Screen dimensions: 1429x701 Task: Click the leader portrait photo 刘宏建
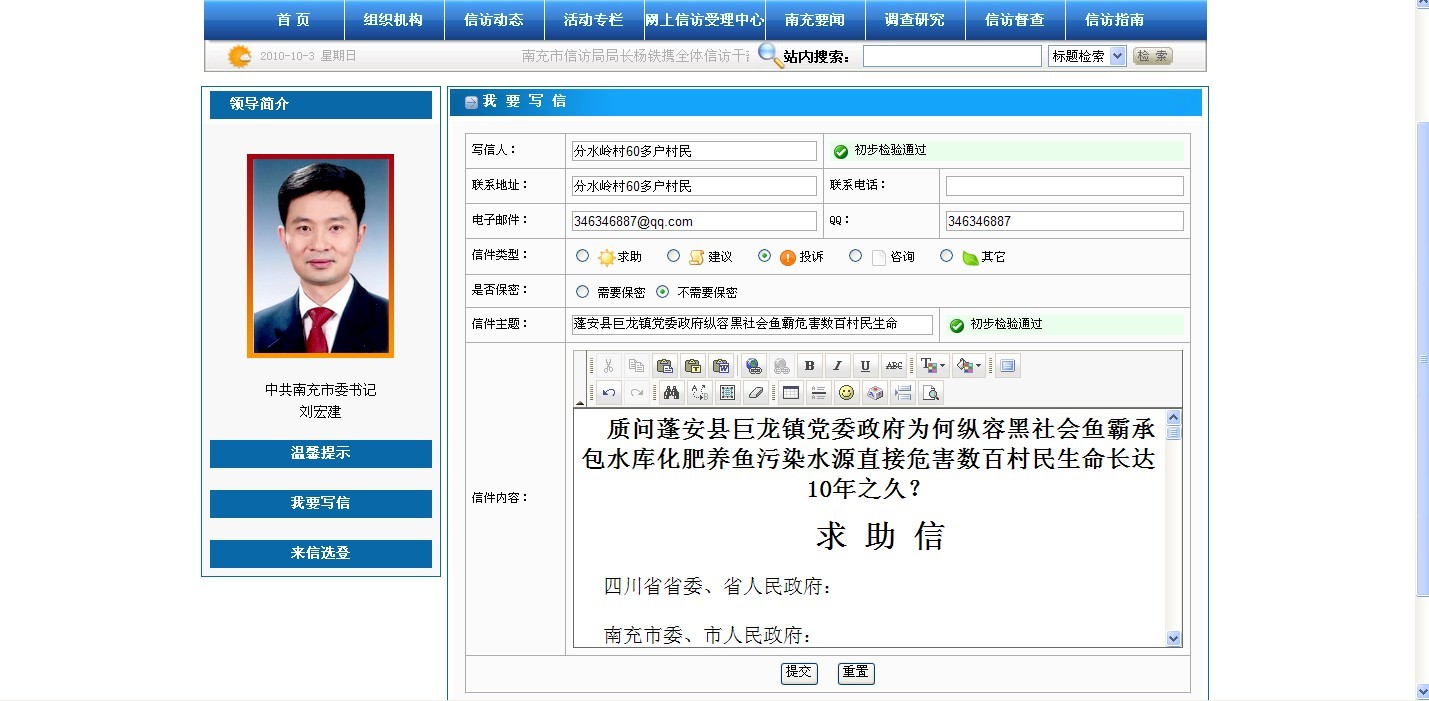[320, 255]
